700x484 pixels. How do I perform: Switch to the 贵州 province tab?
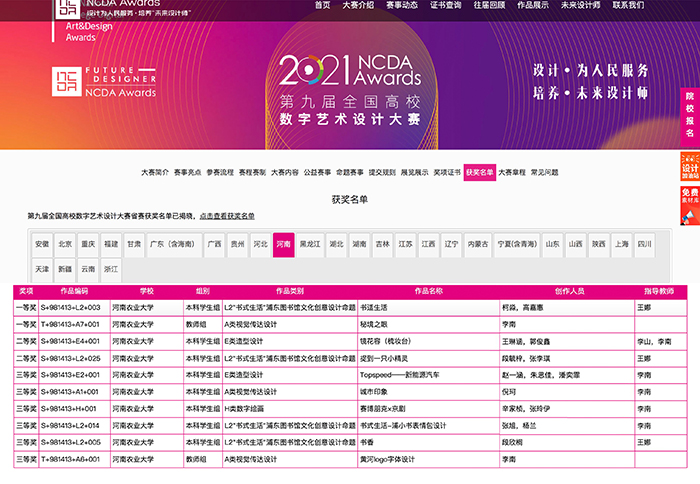tap(238, 244)
